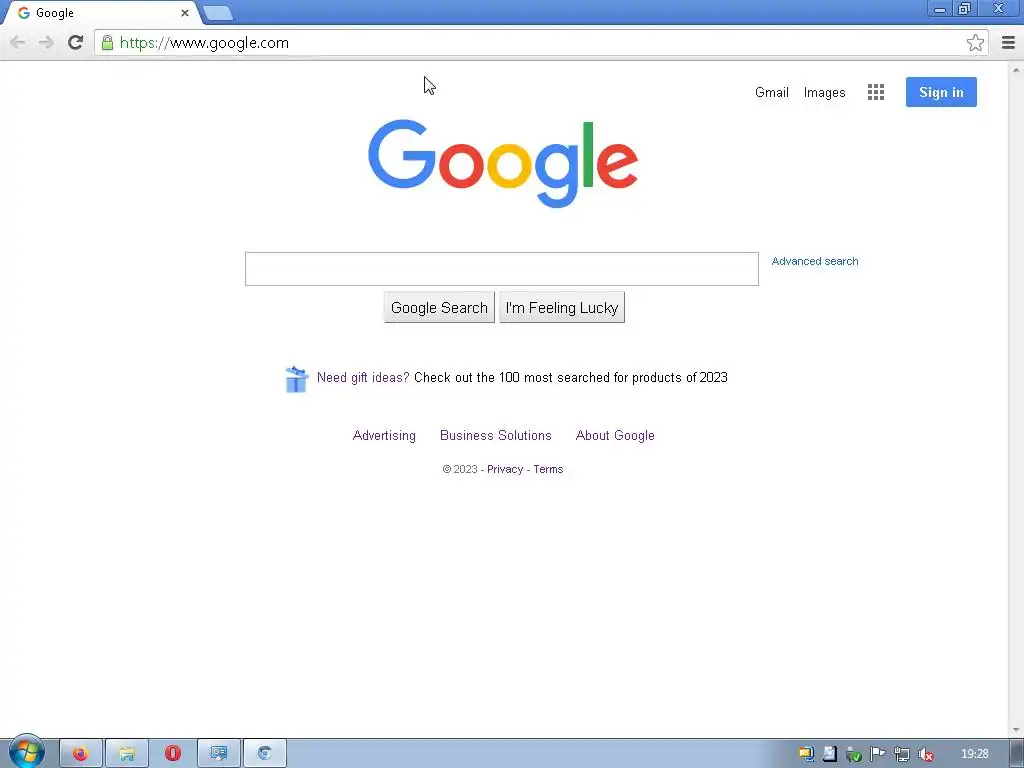
Task: Open the Advertising link
Action: (x=384, y=436)
